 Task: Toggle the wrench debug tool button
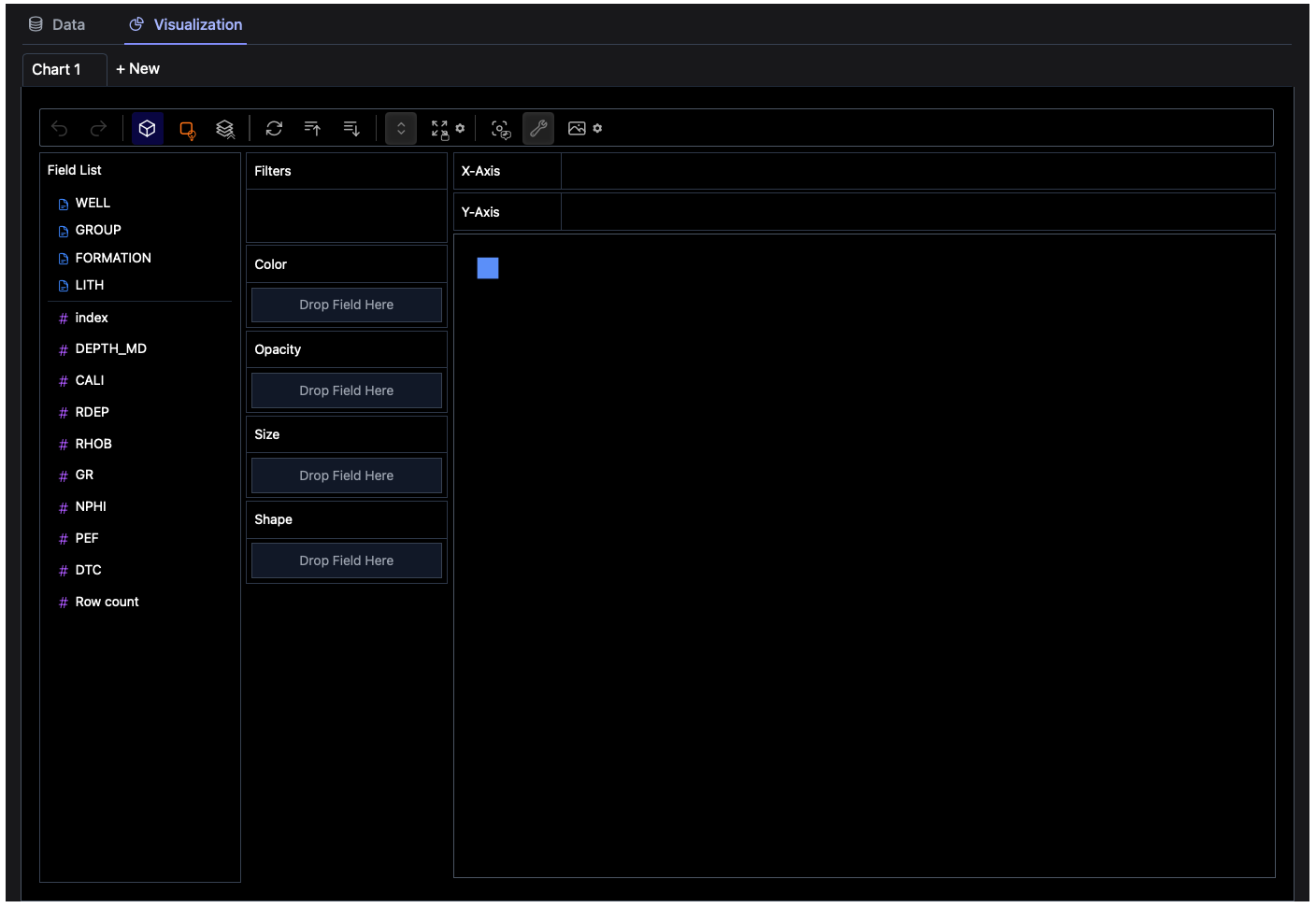click(538, 129)
